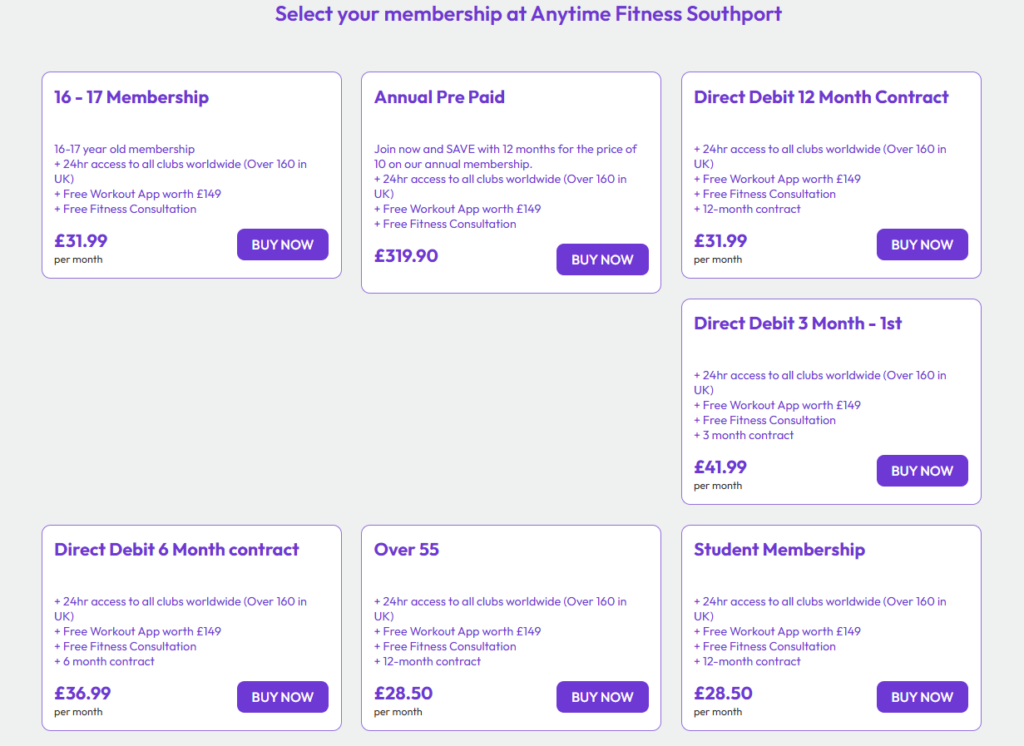Select the Direct Debit 3 Month - 1st heading

tap(797, 323)
